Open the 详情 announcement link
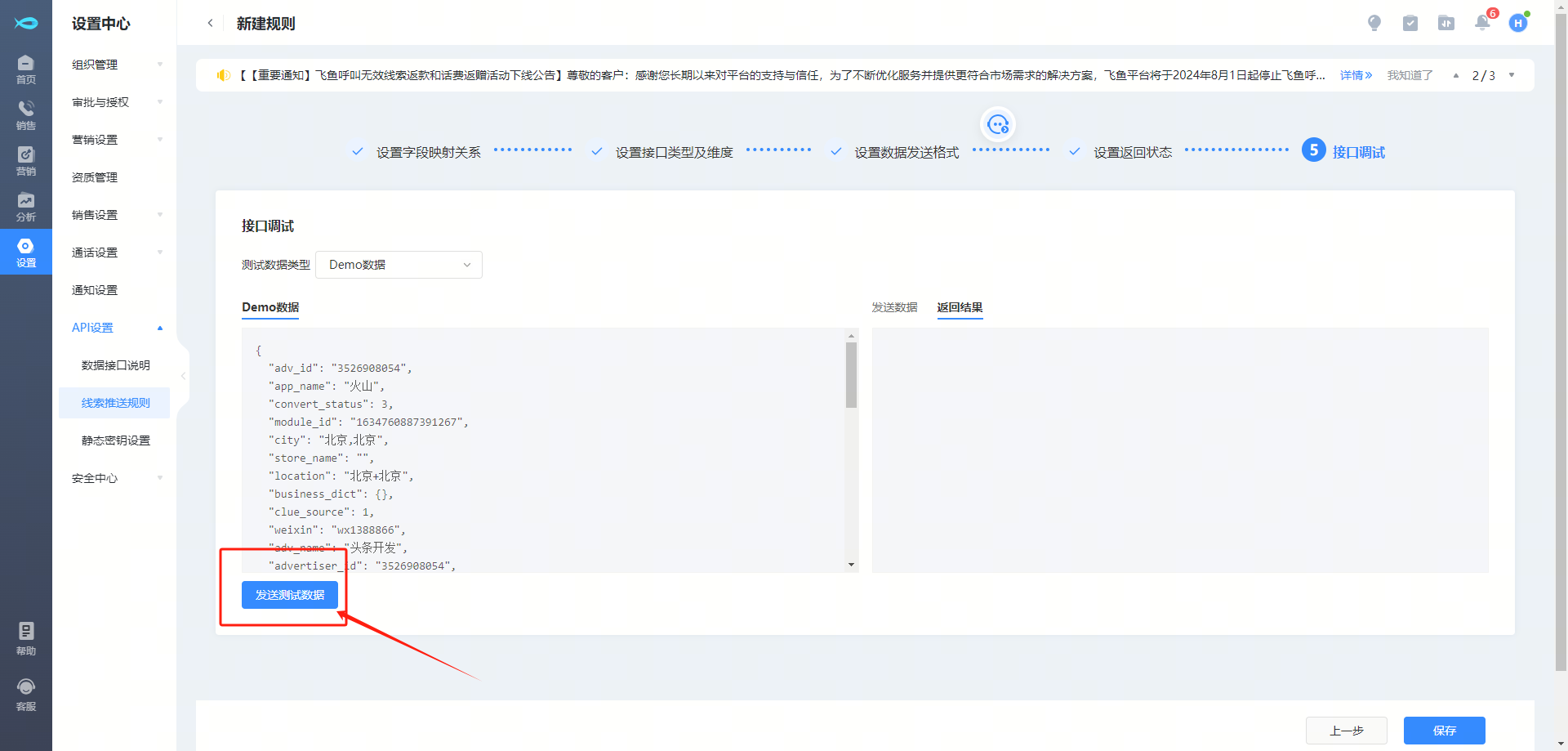This screenshot has height=751, width=1568. [1356, 75]
